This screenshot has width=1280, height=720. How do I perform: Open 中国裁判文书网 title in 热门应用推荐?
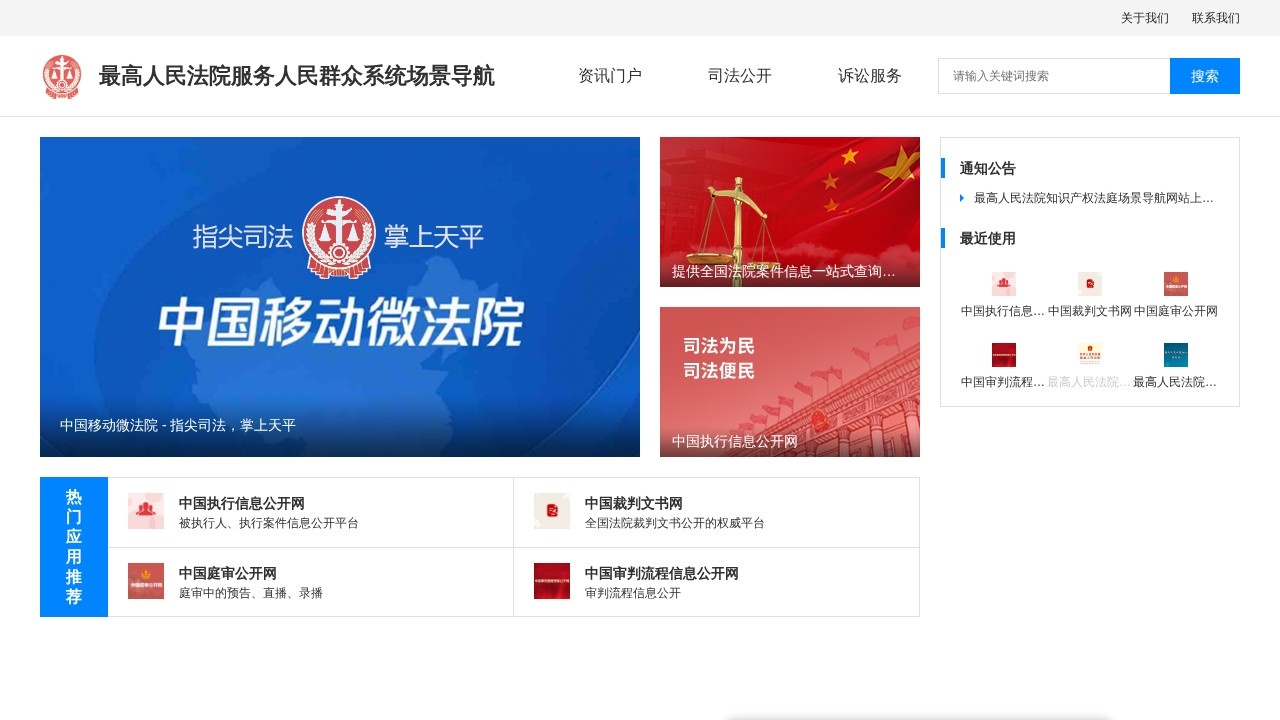tap(634, 503)
